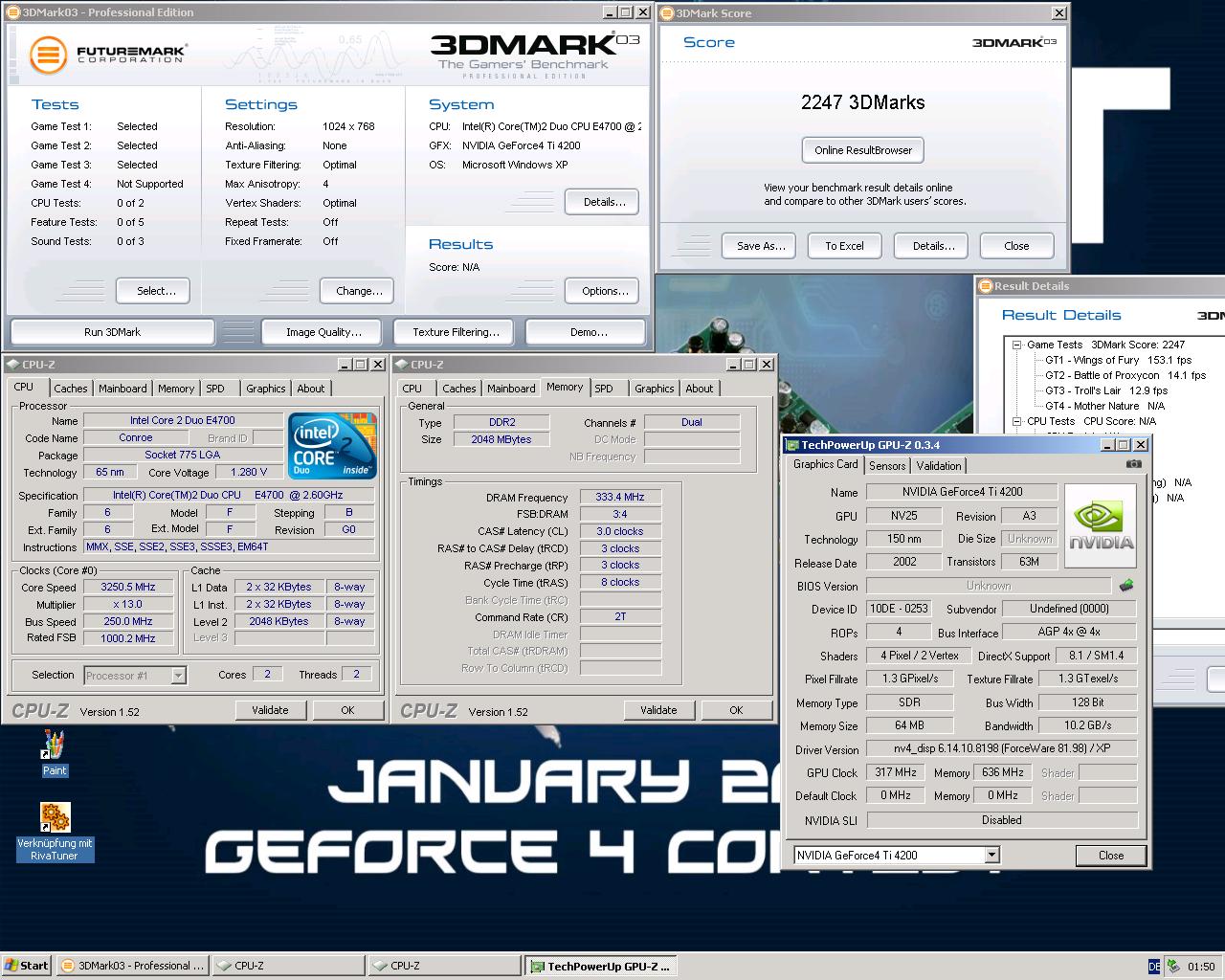Click the Specification field in CPU-Z
This screenshot has width=1225, height=980.
229,495
